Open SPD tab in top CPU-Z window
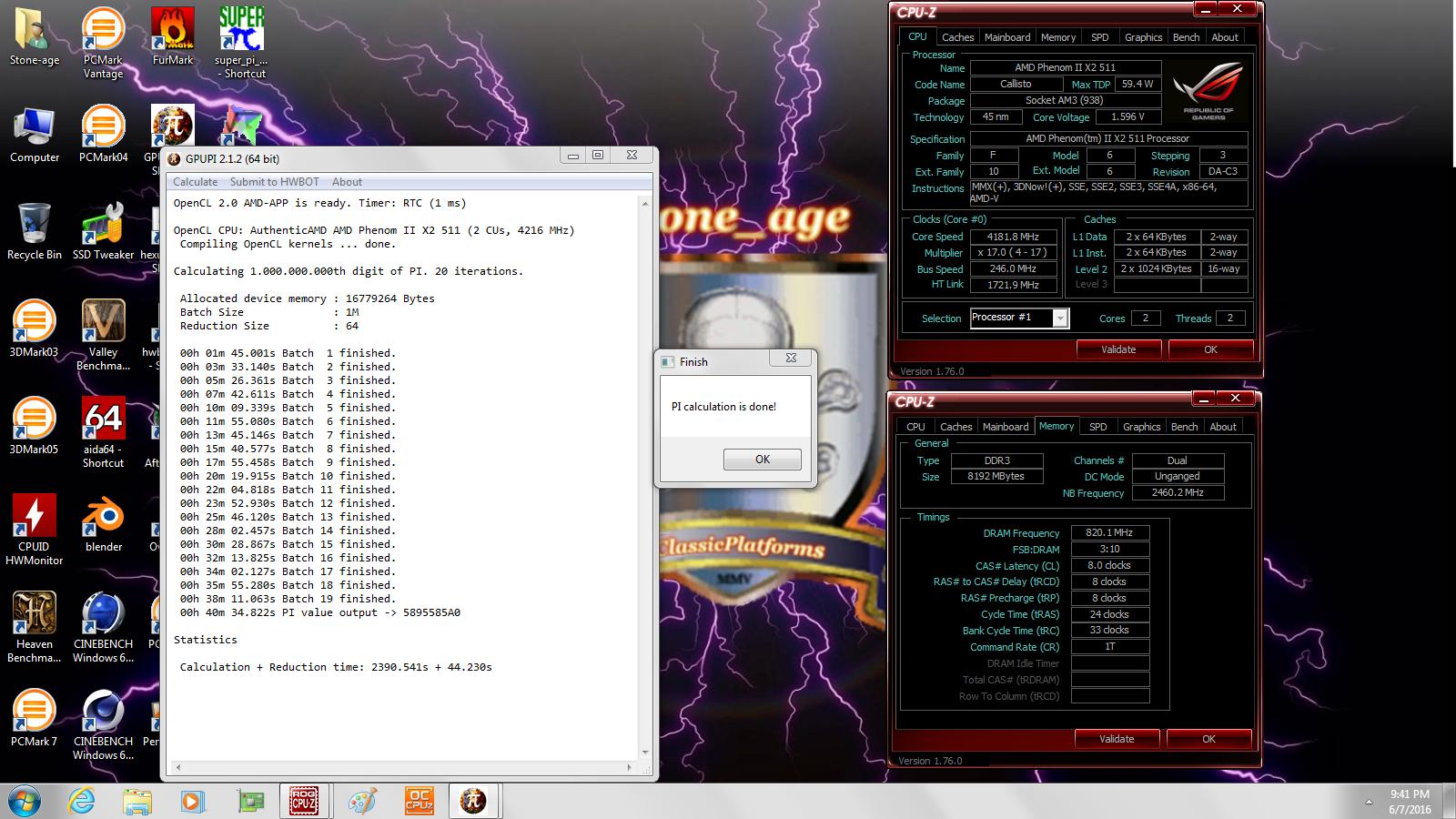The width and height of the screenshot is (1456, 819). coord(1100,37)
